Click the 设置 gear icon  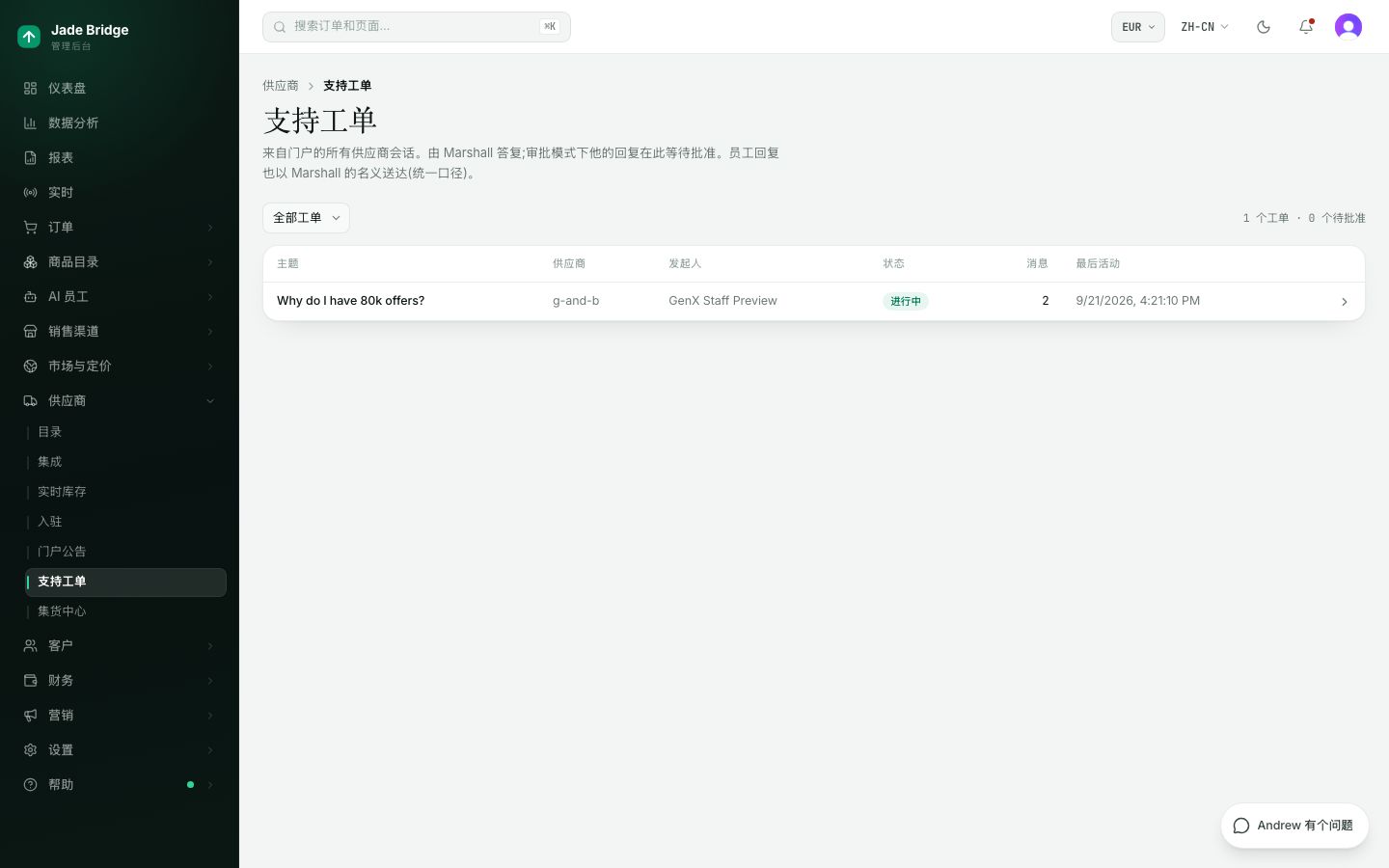pyautogui.click(x=30, y=749)
